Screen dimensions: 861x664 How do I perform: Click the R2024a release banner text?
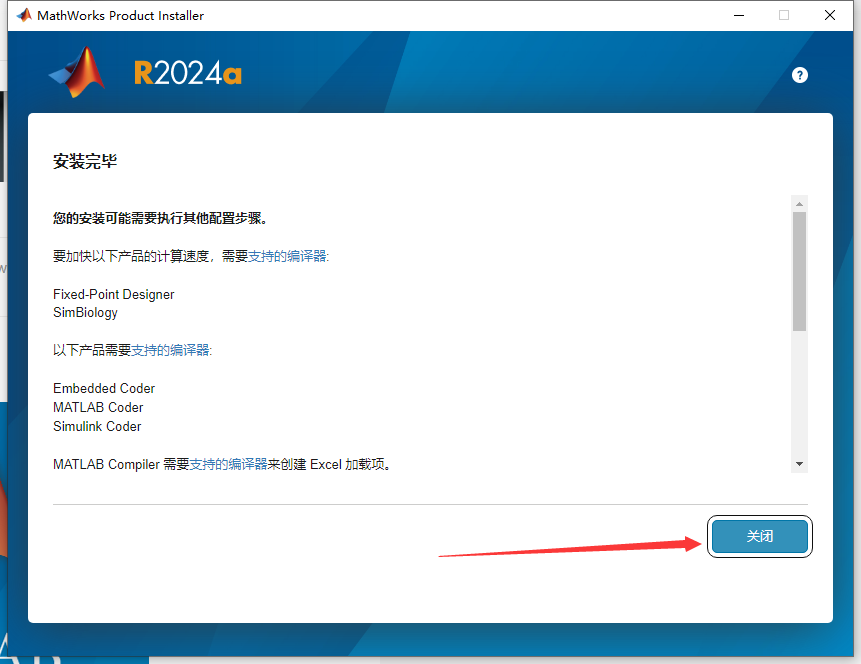pyautogui.click(x=187, y=73)
